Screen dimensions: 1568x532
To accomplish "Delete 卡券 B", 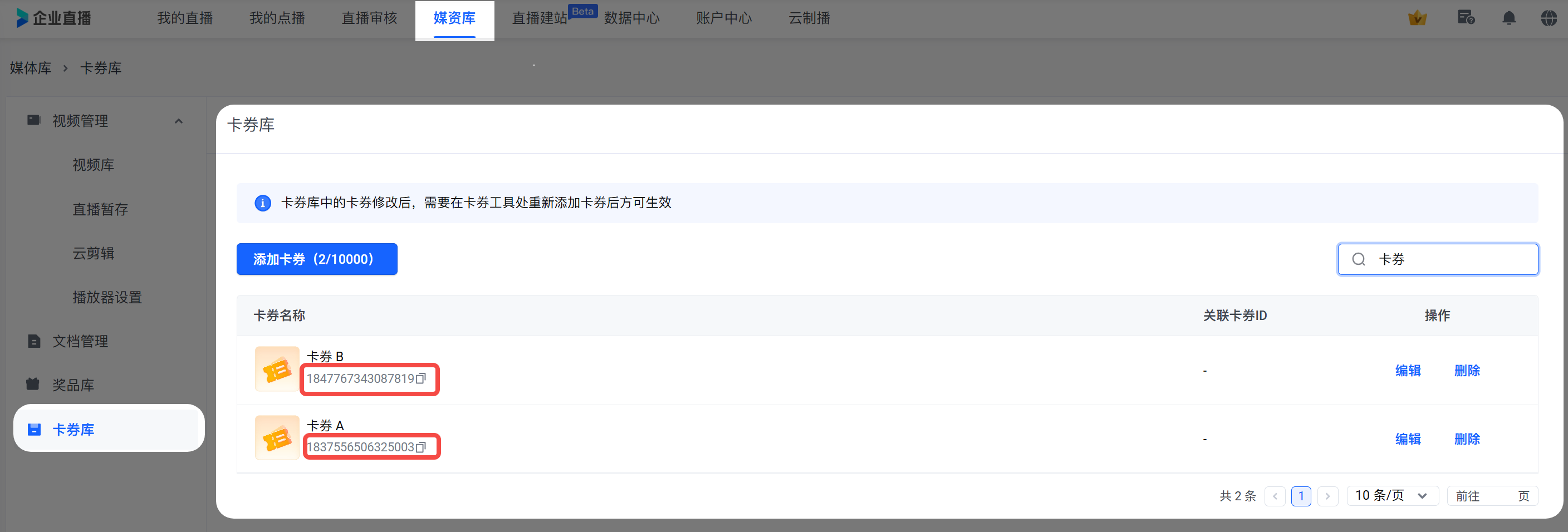I will [x=1467, y=370].
